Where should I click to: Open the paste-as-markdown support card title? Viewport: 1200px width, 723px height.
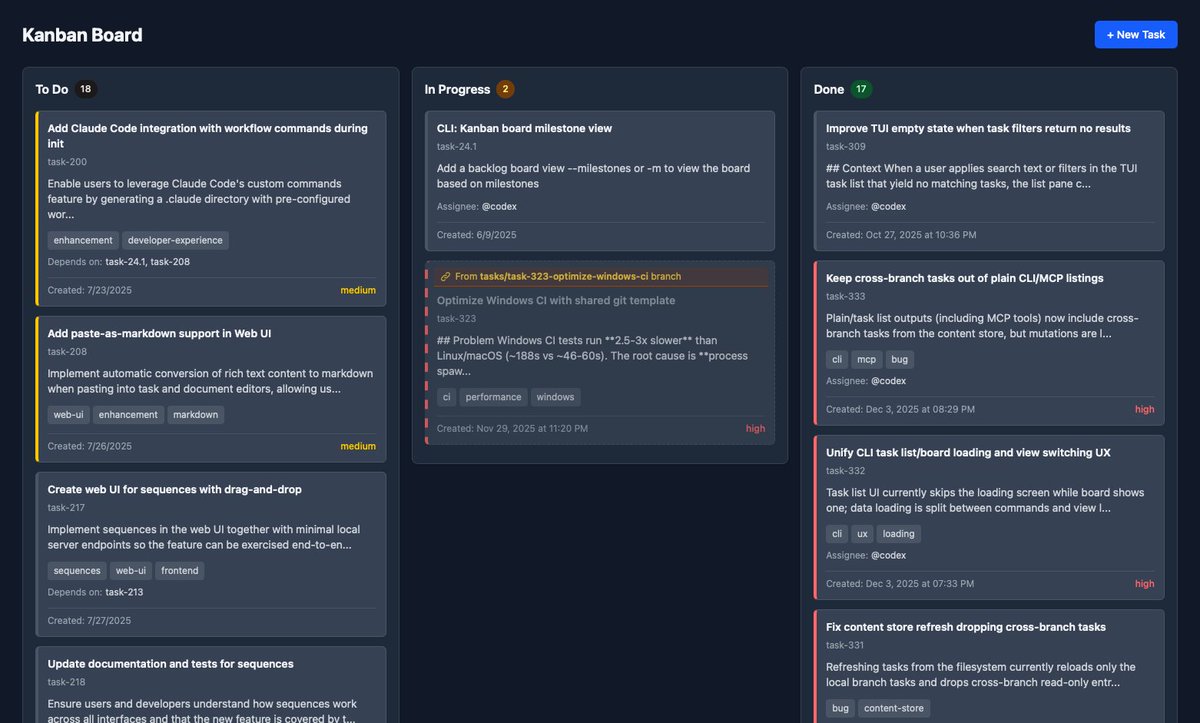[x=159, y=333]
